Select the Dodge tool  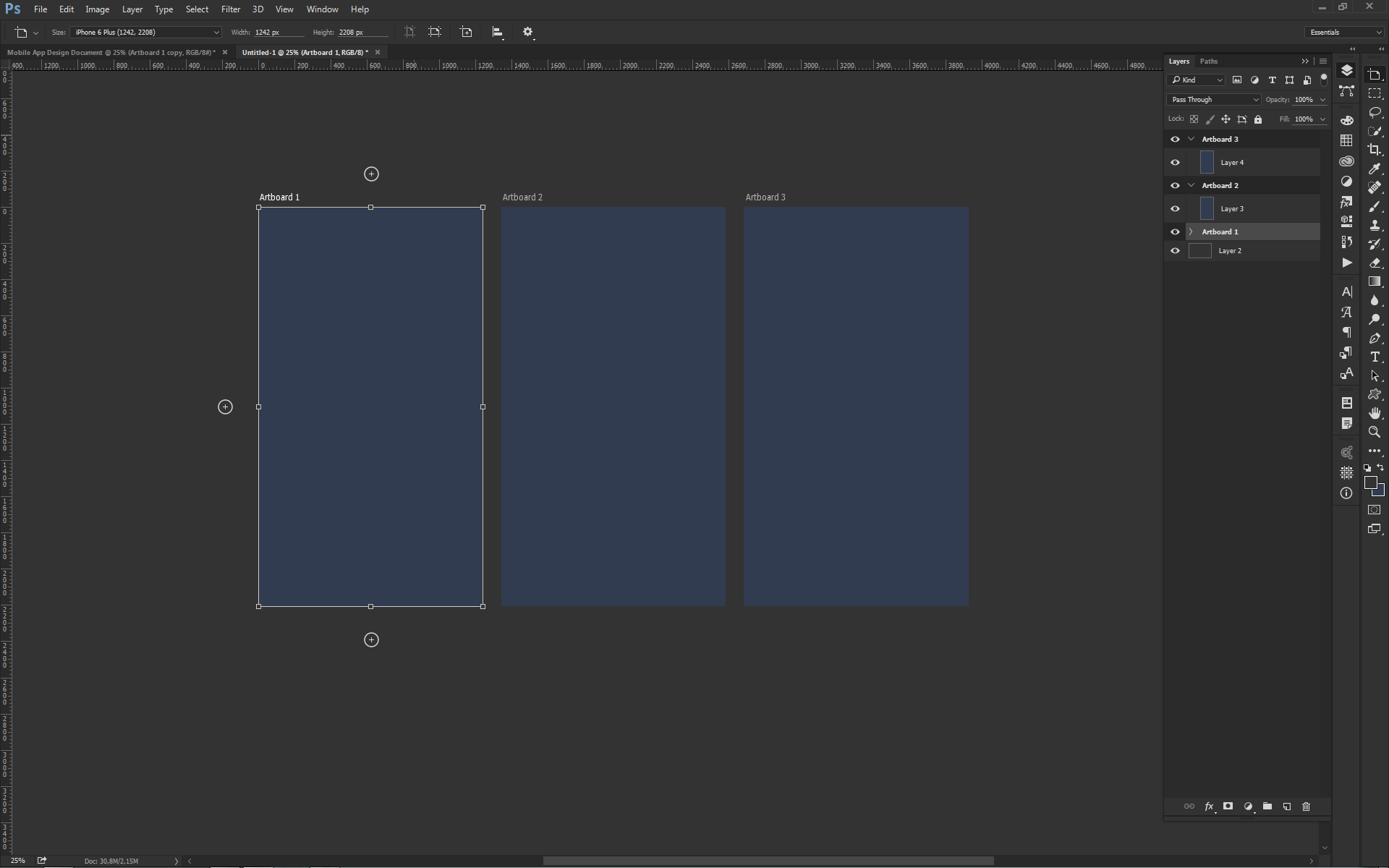click(1375, 319)
